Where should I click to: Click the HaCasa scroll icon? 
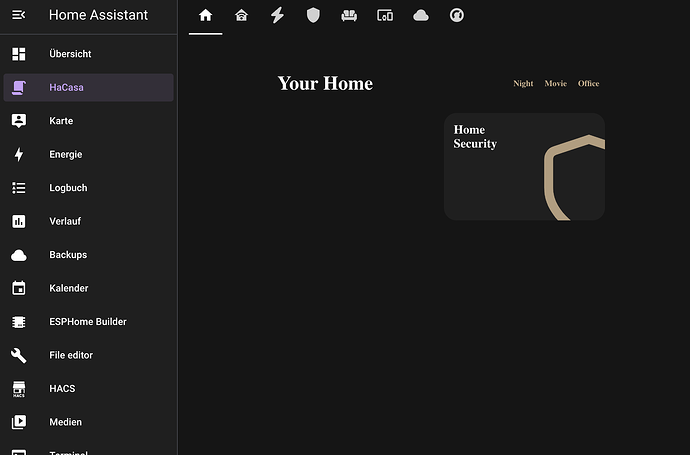tap(18, 87)
